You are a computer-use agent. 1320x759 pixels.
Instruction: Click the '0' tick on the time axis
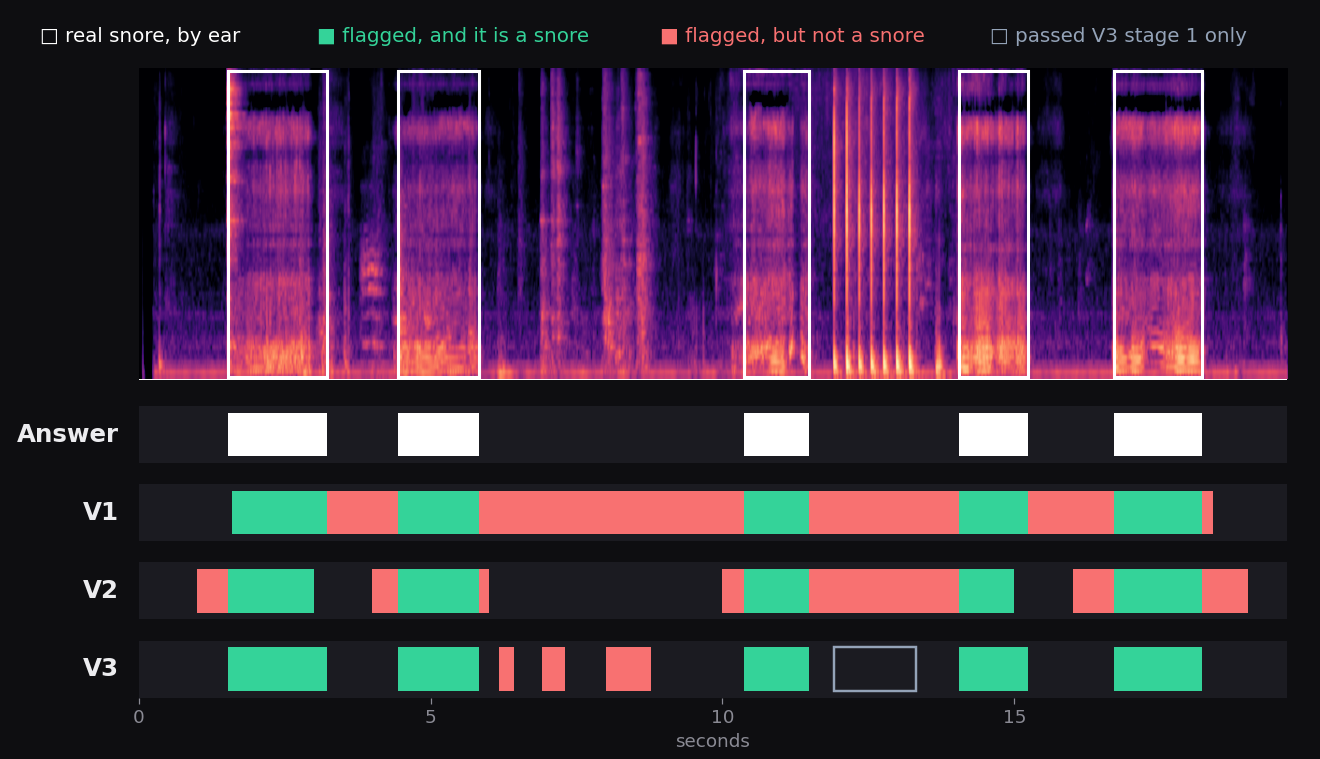[x=139, y=717]
